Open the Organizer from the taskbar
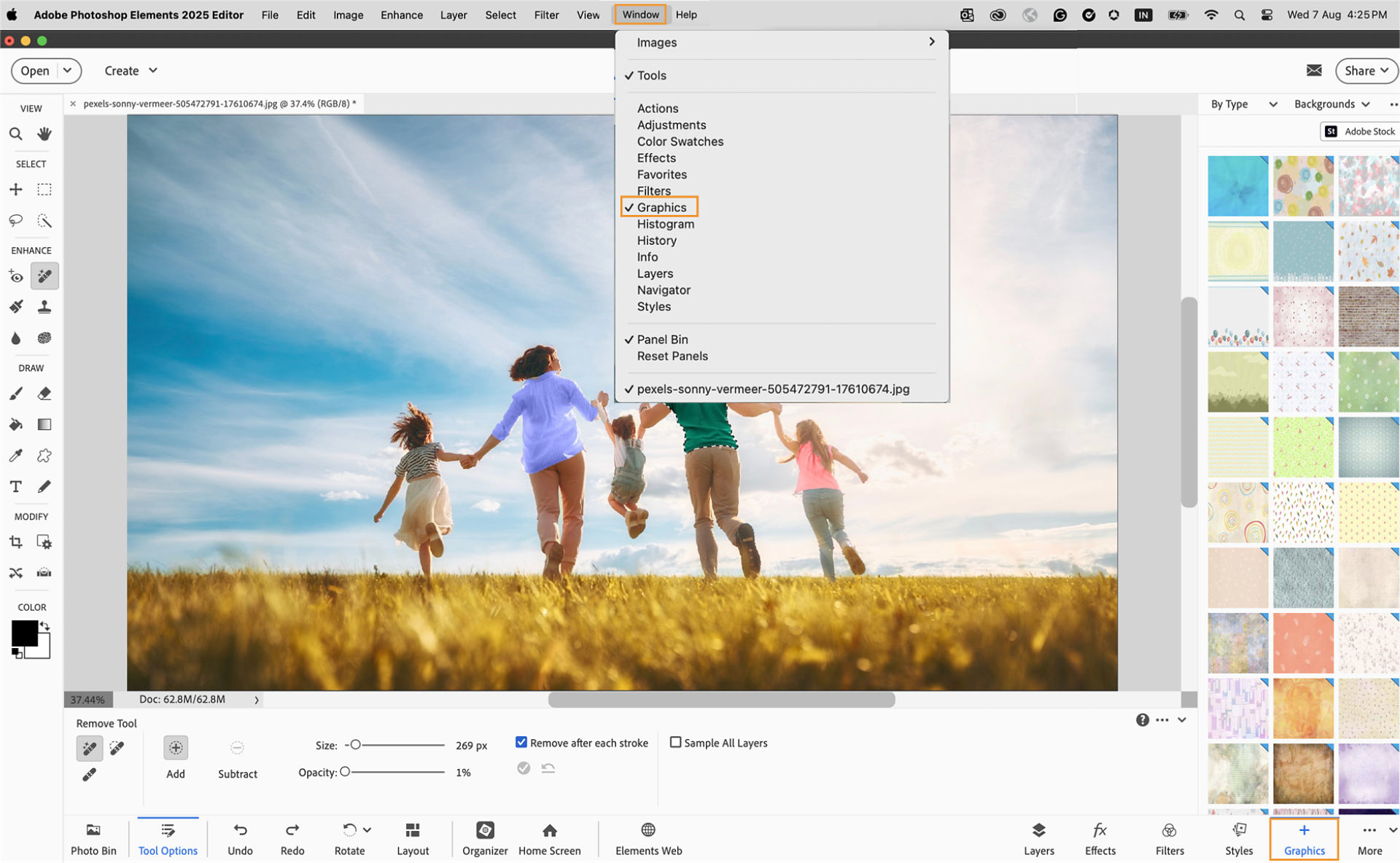This screenshot has width=1400, height=863. [x=484, y=837]
